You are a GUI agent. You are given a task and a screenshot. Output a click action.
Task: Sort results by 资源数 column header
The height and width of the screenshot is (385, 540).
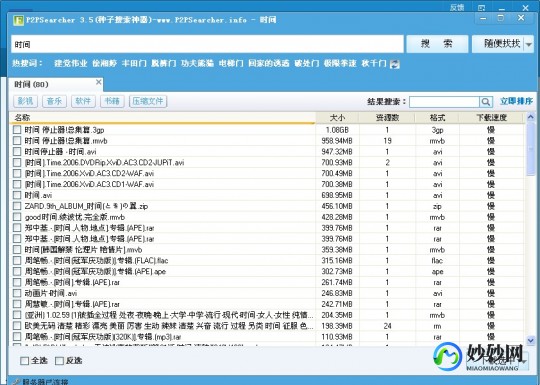coord(387,117)
